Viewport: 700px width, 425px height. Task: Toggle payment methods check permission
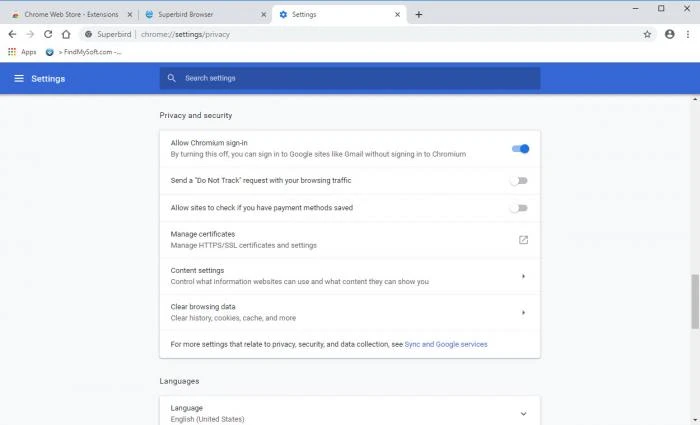(x=519, y=208)
